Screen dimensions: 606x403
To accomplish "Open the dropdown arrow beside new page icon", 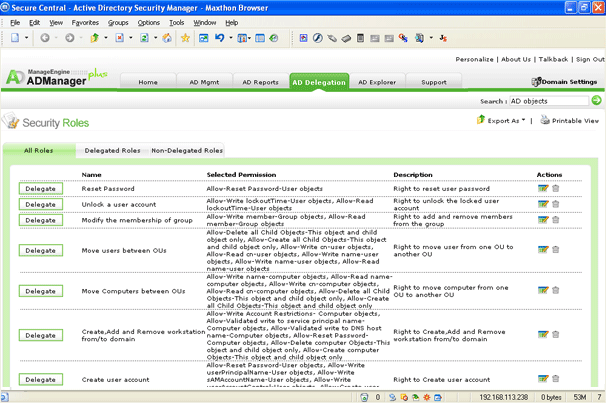I will coord(26,38).
